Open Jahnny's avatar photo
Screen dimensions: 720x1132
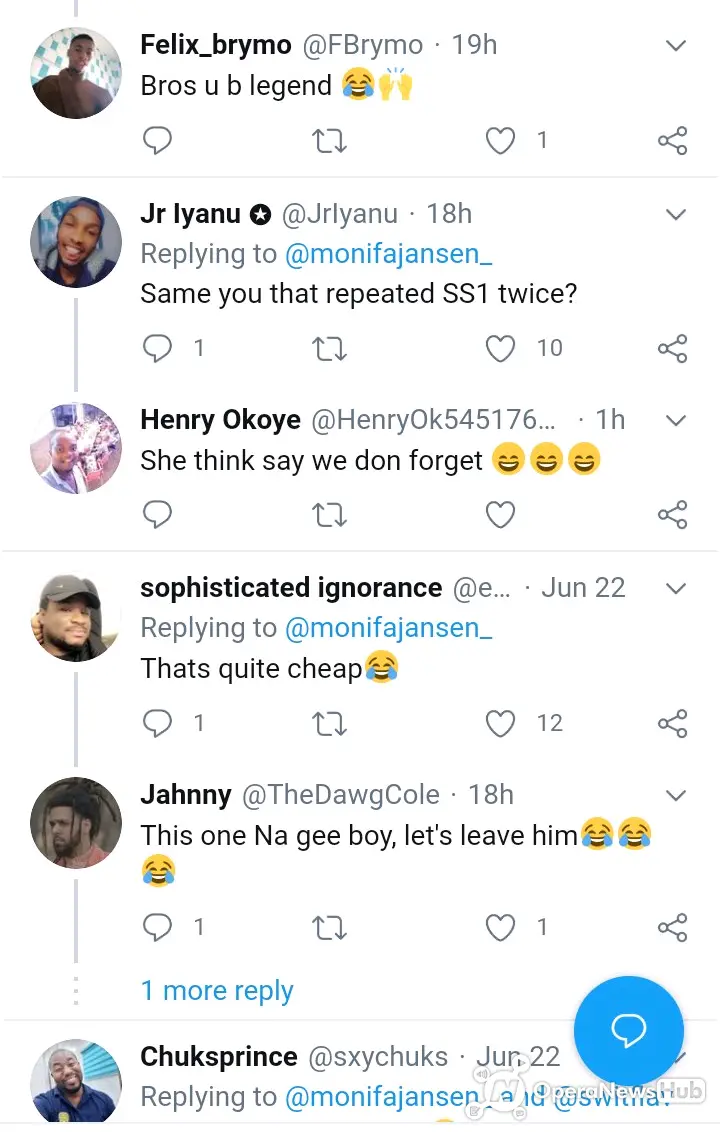coord(76,822)
